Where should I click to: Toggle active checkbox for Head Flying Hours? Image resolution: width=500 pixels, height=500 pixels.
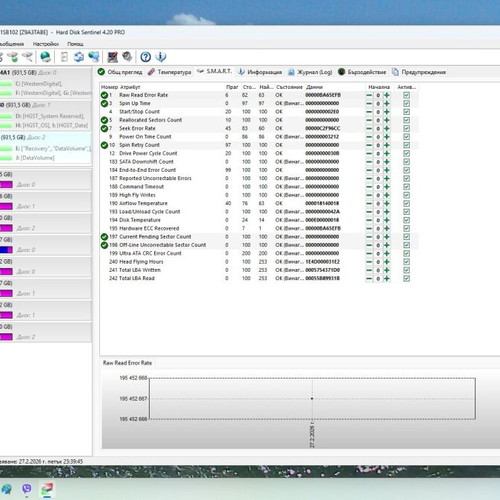click(406, 262)
